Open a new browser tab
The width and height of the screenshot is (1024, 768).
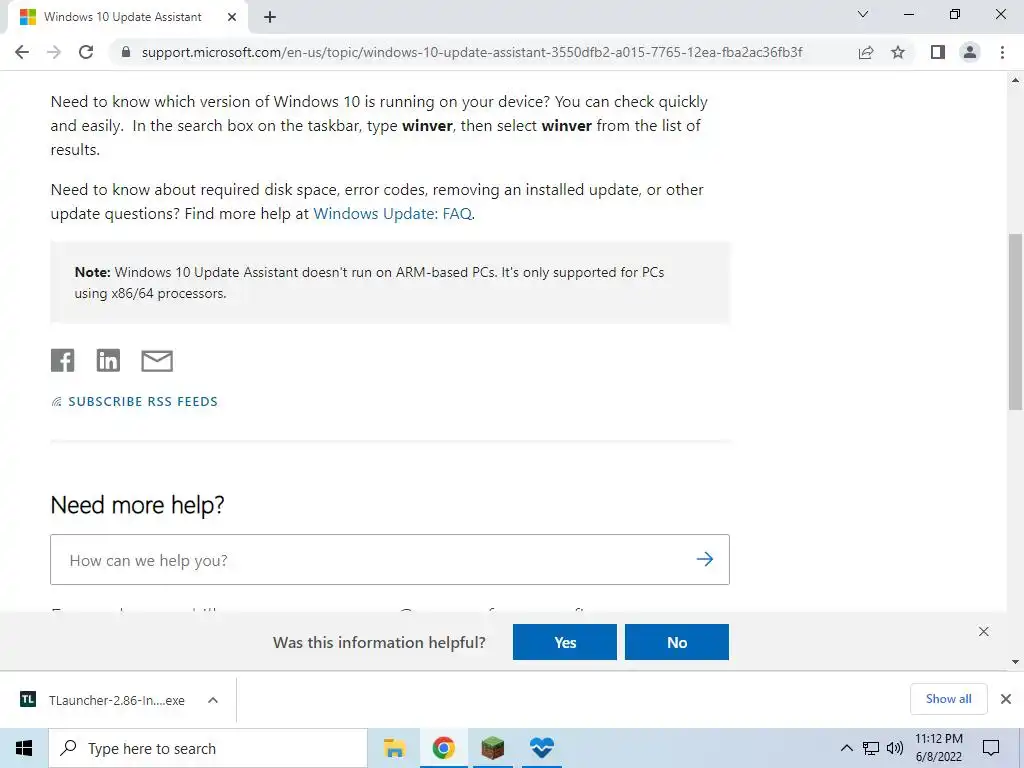tap(270, 18)
